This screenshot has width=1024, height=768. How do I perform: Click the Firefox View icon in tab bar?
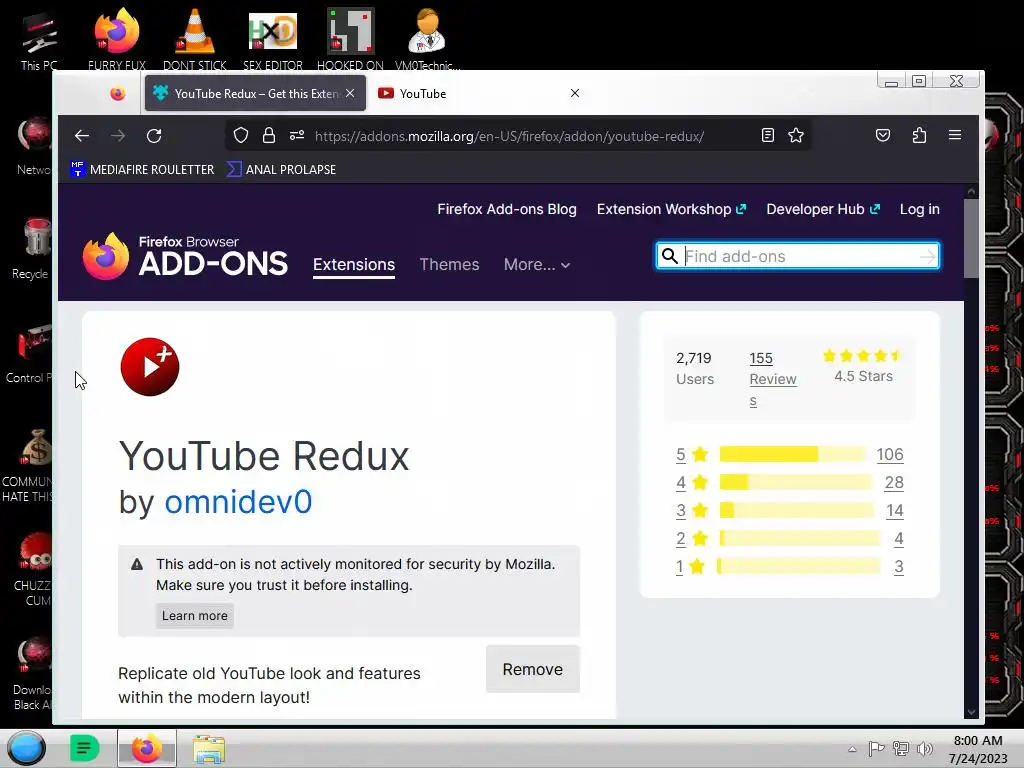[x=118, y=94]
